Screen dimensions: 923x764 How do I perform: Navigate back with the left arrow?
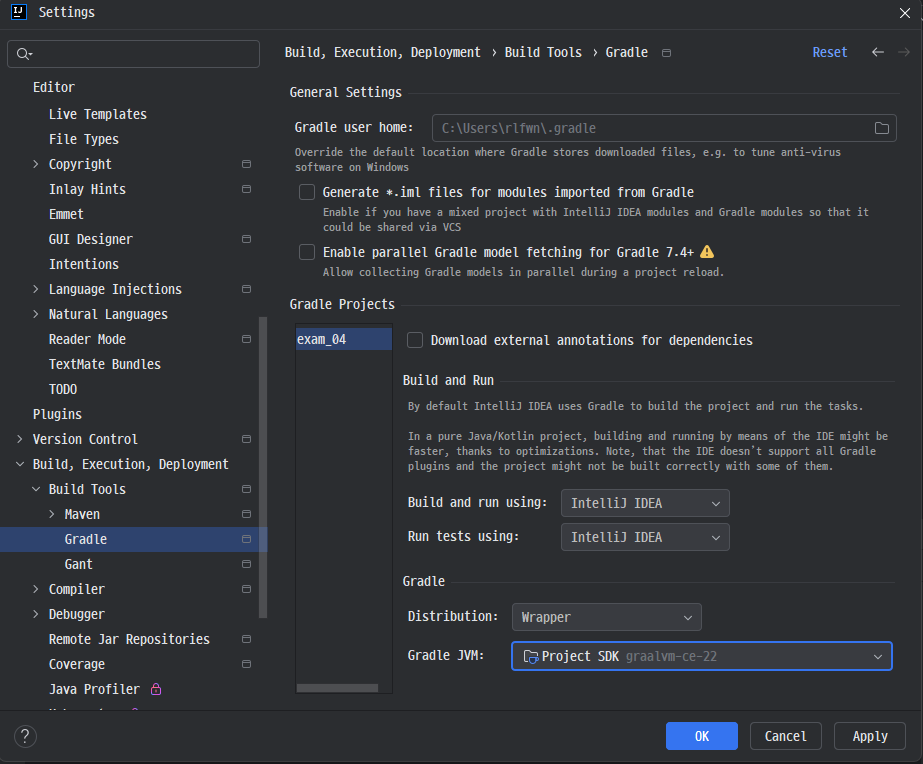tap(878, 52)
